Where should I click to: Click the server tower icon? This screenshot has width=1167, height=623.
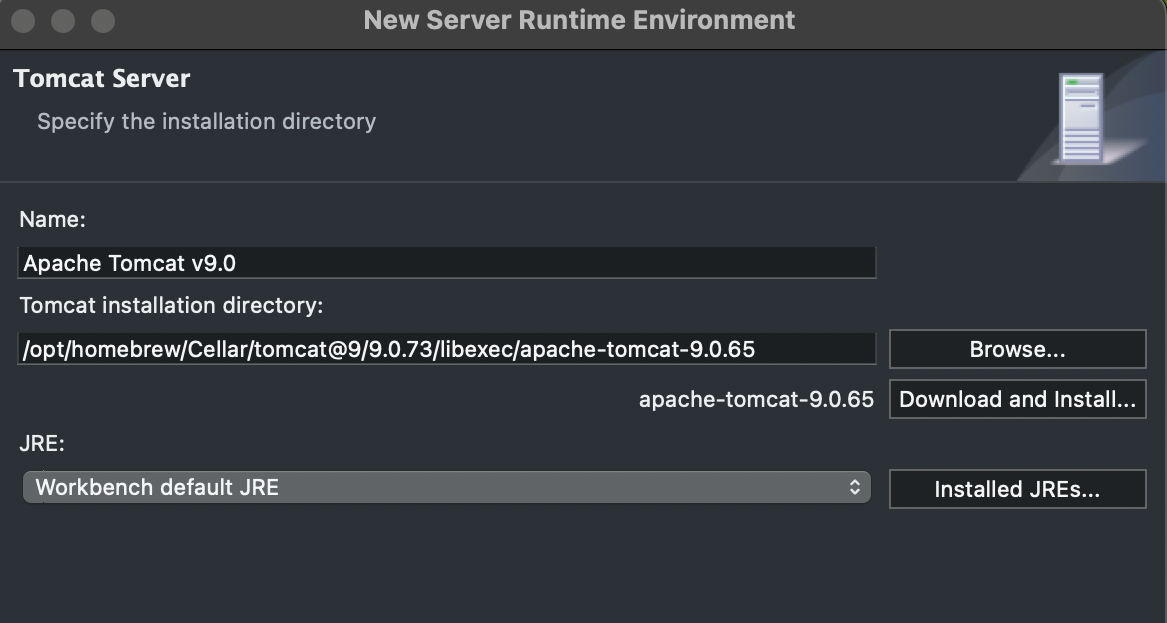(x=1081, y=118)
